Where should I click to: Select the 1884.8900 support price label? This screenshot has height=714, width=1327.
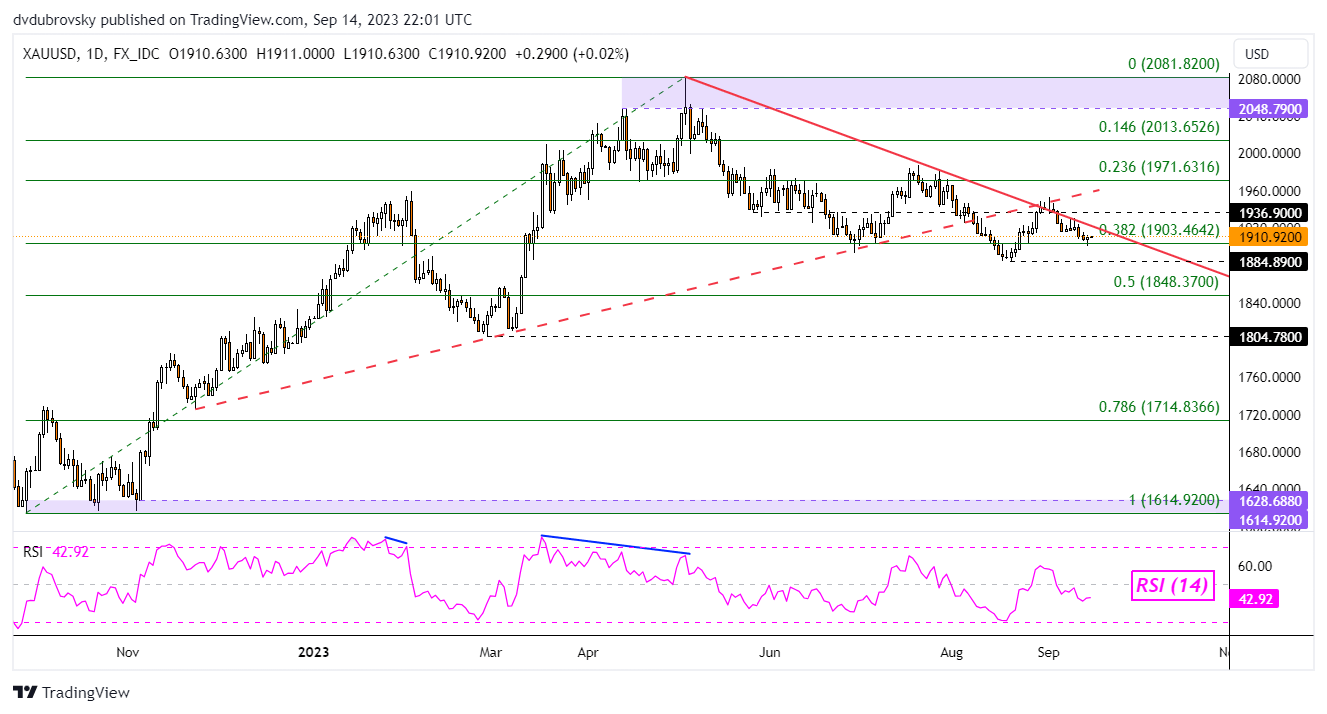click(1268, 262)
